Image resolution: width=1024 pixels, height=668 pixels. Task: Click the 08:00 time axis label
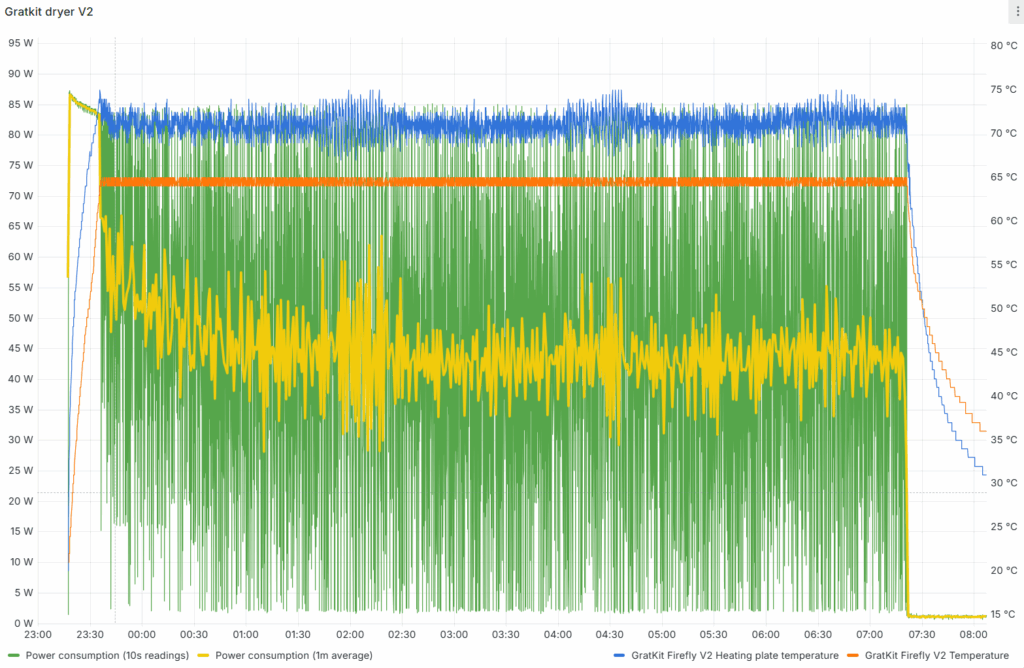(x=974, y=634)
